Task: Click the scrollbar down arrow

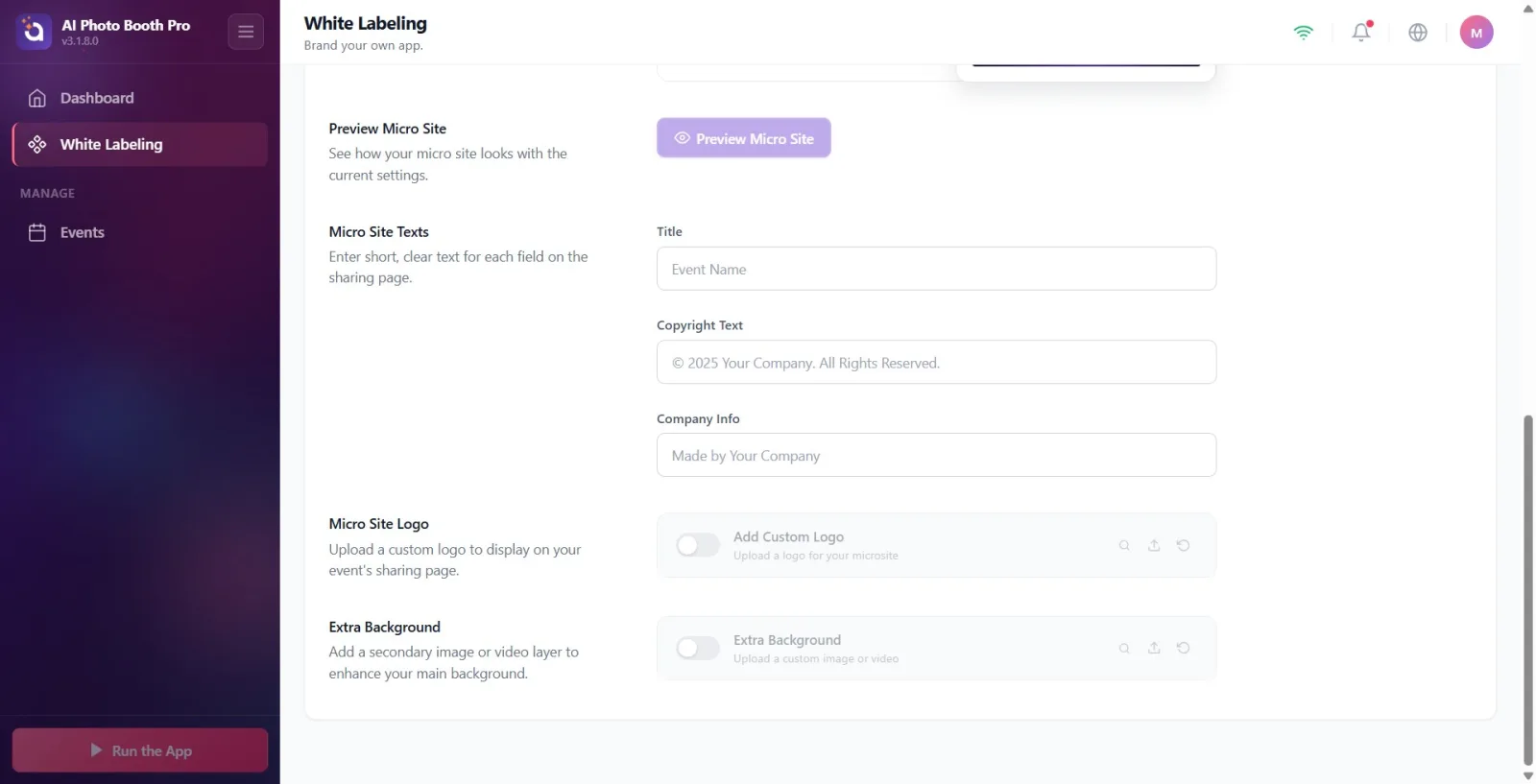Action: [x=1528, y=775]
